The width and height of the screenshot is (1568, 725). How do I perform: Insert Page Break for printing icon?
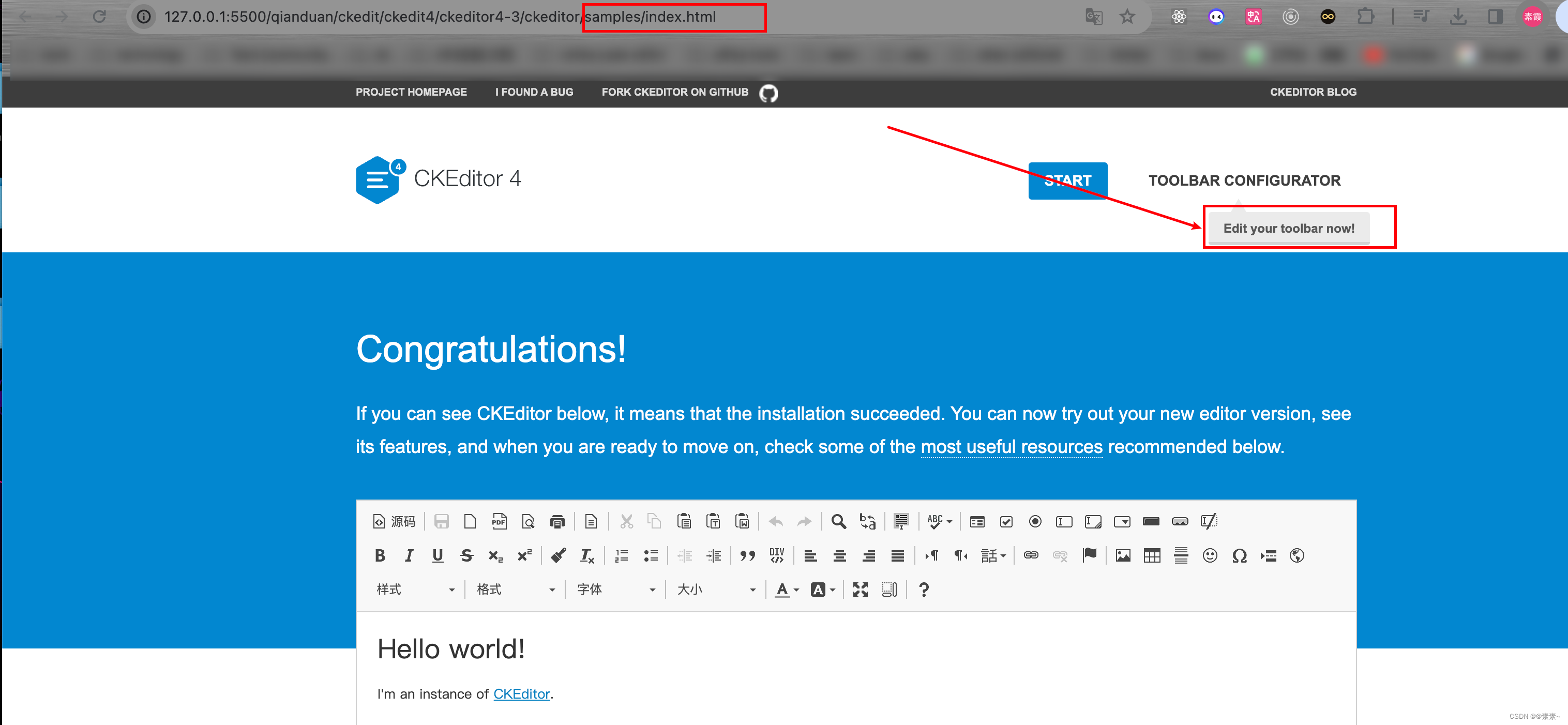pos(1268,556)
